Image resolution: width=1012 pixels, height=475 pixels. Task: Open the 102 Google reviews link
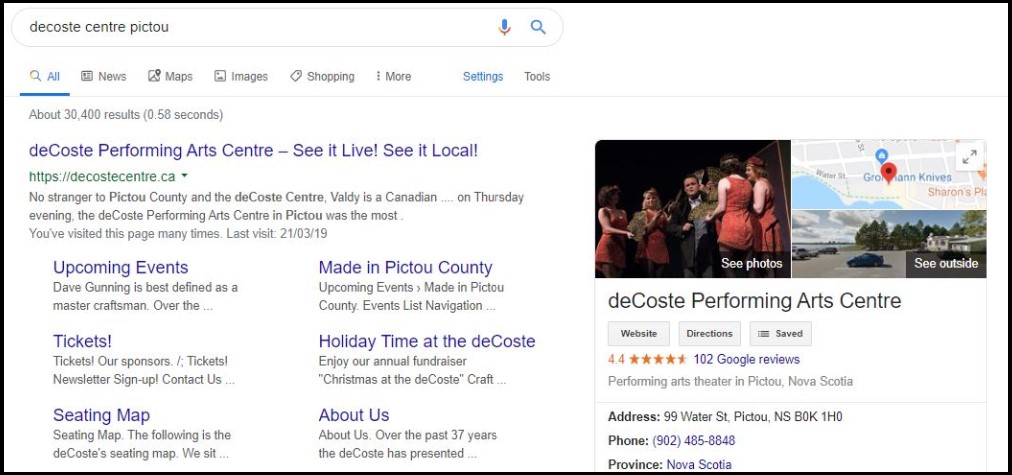747,359
